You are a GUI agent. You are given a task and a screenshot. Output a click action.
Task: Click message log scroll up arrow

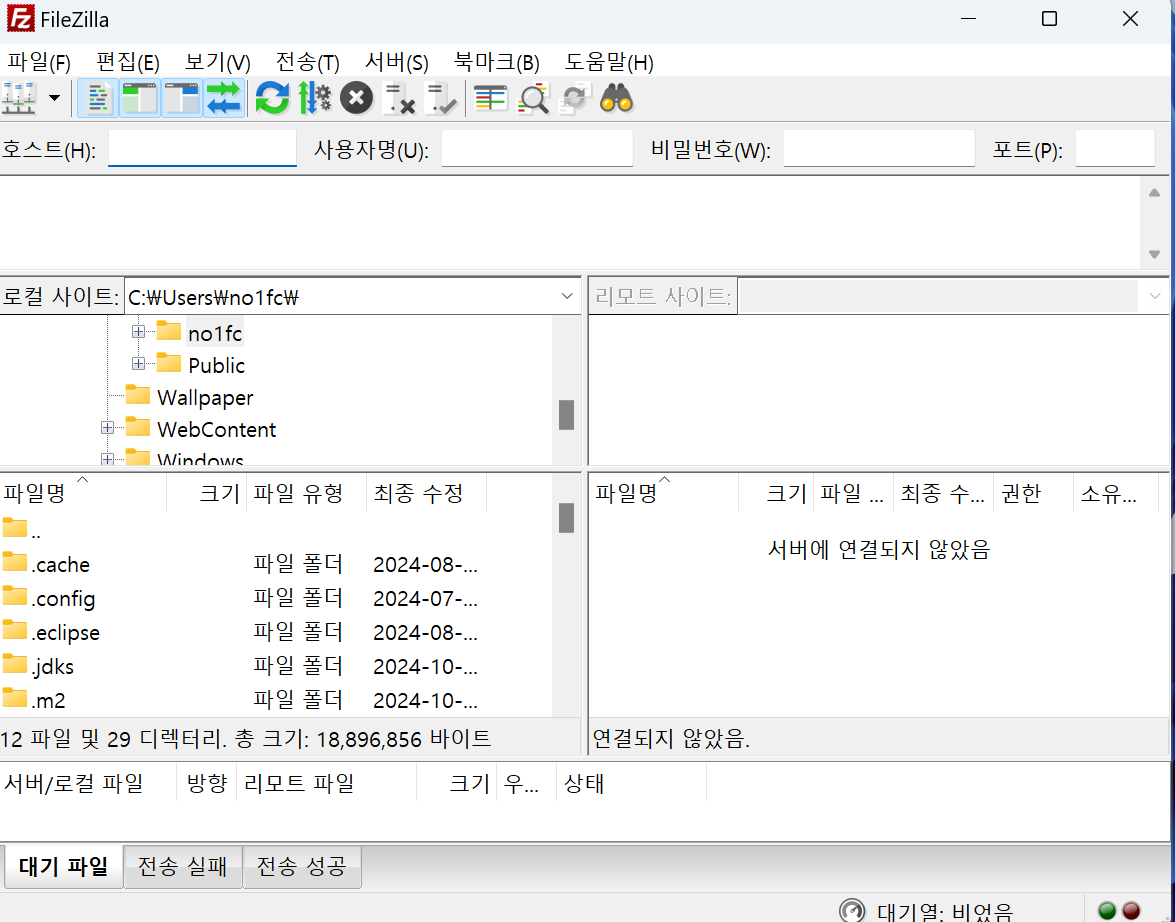pos(1154,193)
